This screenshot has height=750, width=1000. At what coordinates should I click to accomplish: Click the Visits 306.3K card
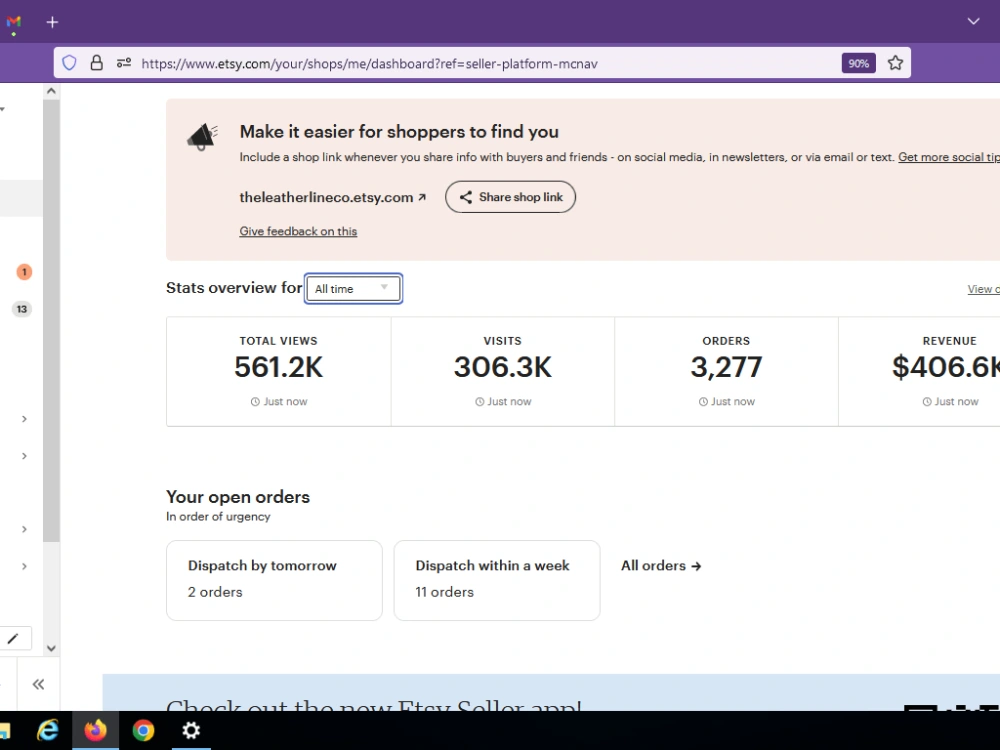click(503, 371)
